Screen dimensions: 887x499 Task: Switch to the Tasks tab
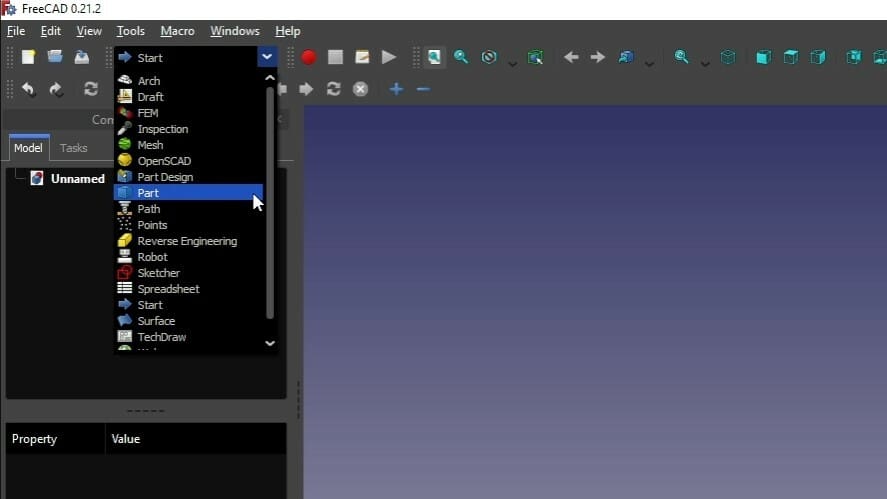click(x=74, y=148)
